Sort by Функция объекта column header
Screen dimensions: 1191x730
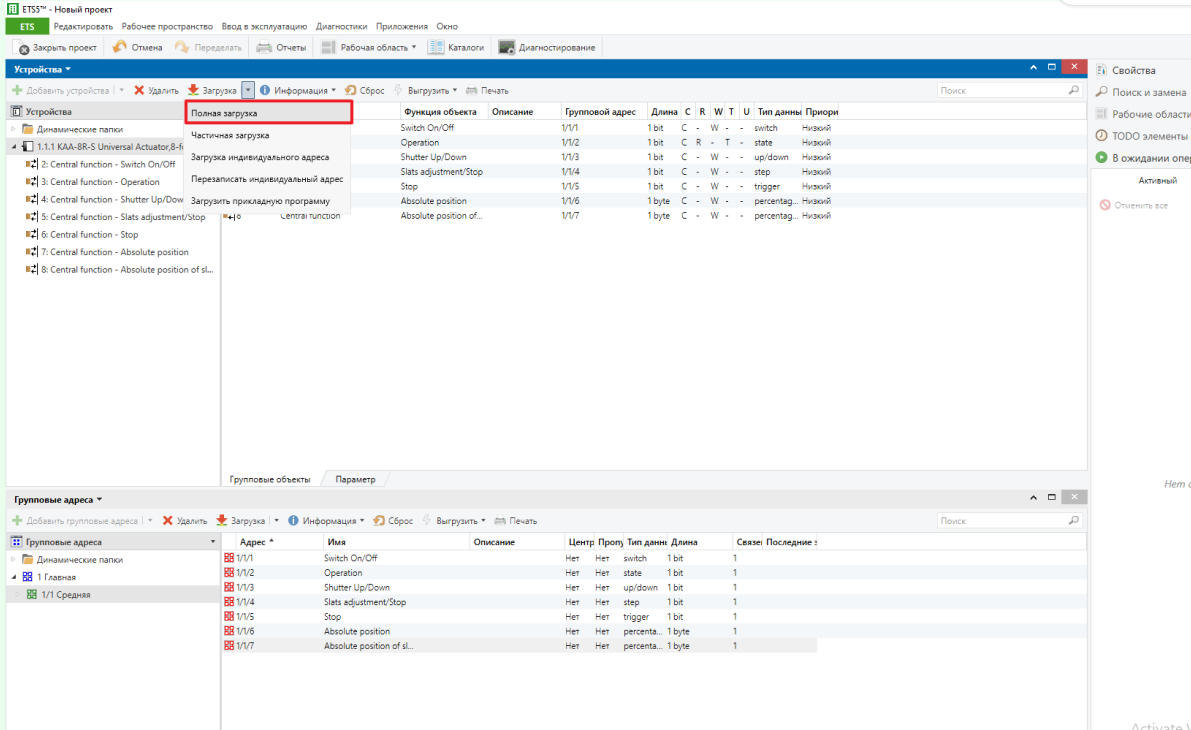(x=441, y=112)
